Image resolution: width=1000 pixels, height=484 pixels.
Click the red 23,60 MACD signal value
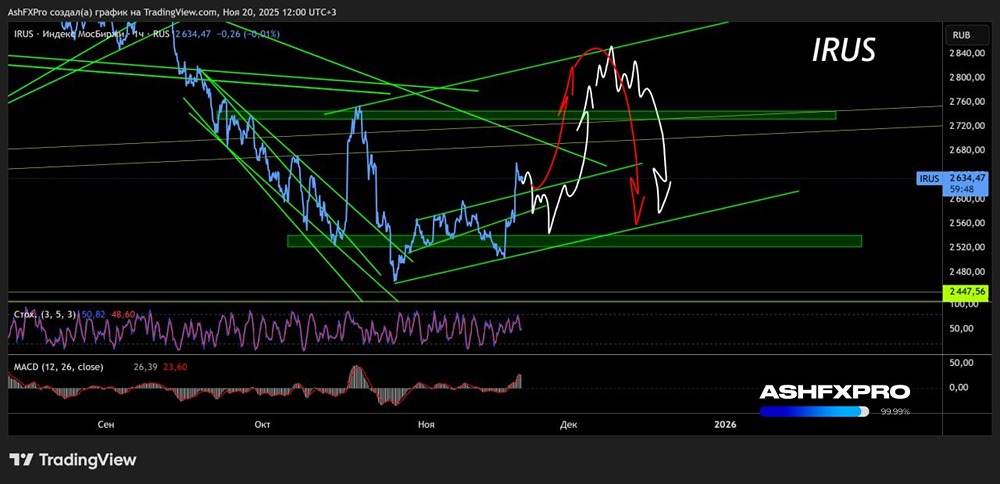coord(175,367)
